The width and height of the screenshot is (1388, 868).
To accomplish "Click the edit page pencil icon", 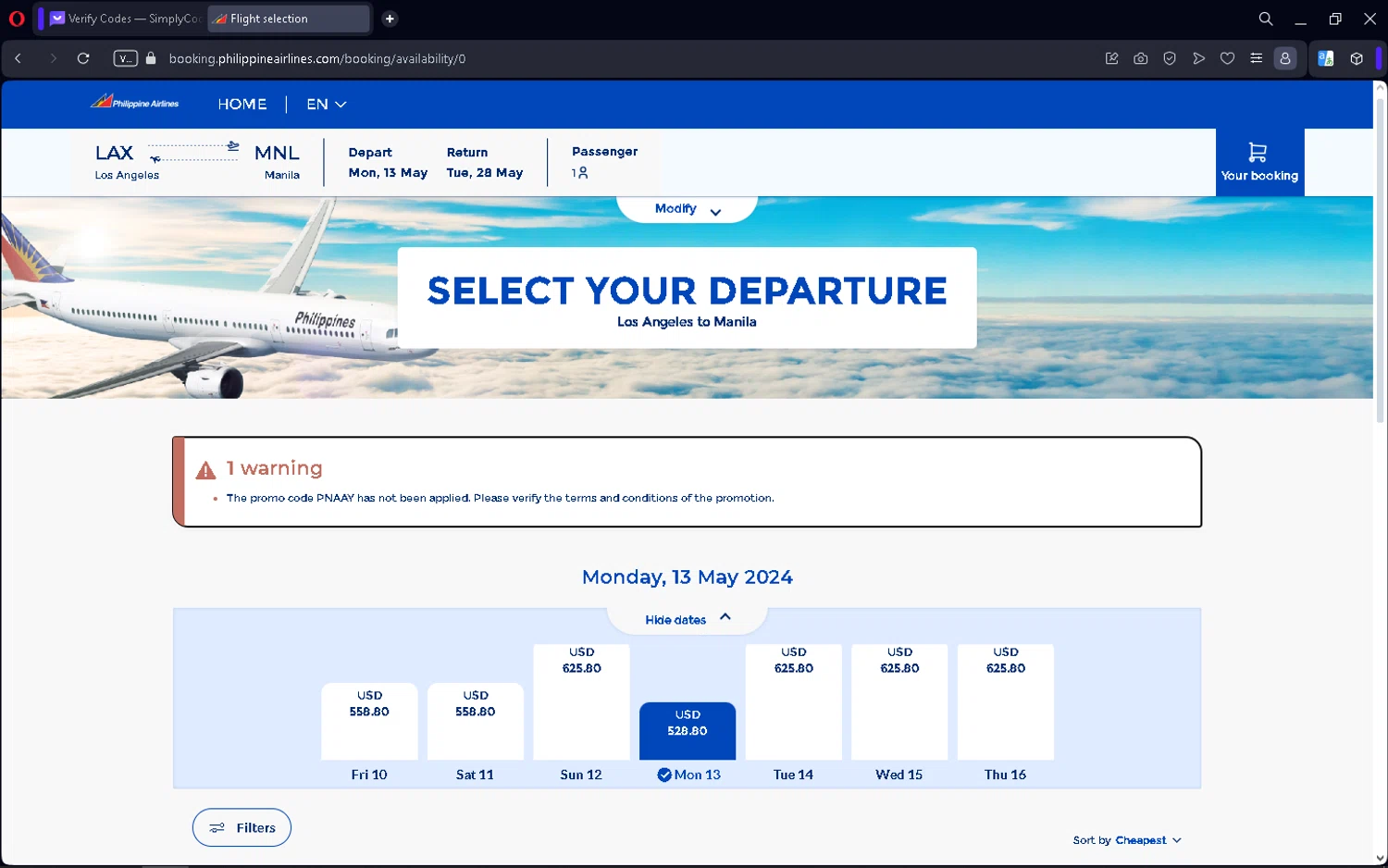I will 1111,58.
